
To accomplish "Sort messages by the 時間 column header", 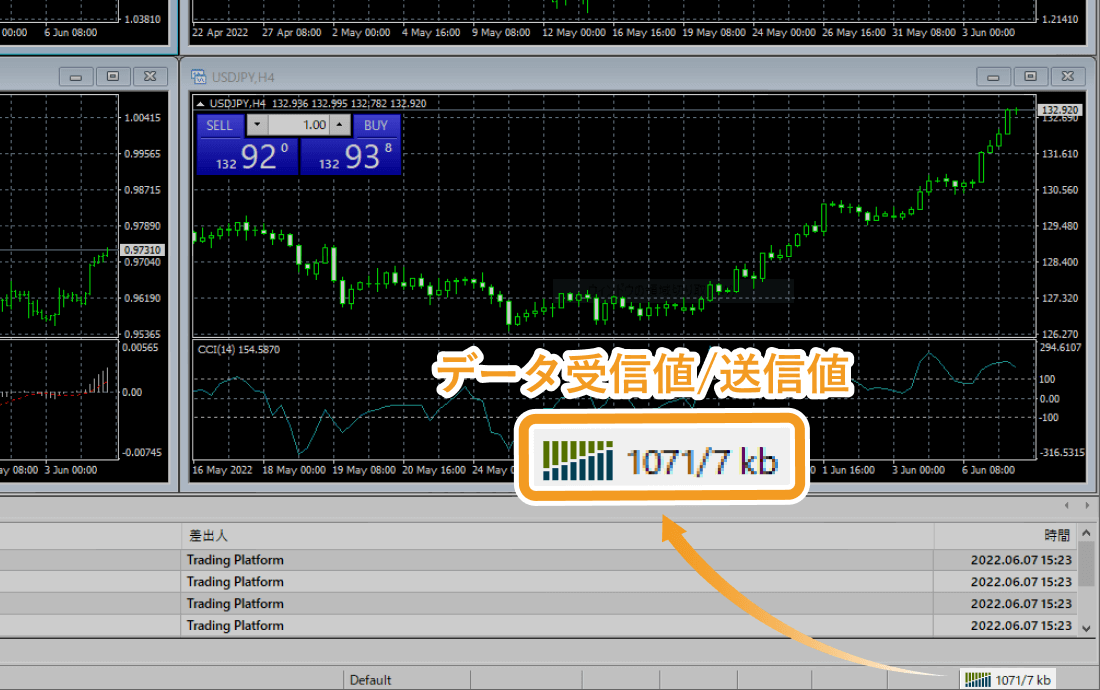I will (1004, 536).
